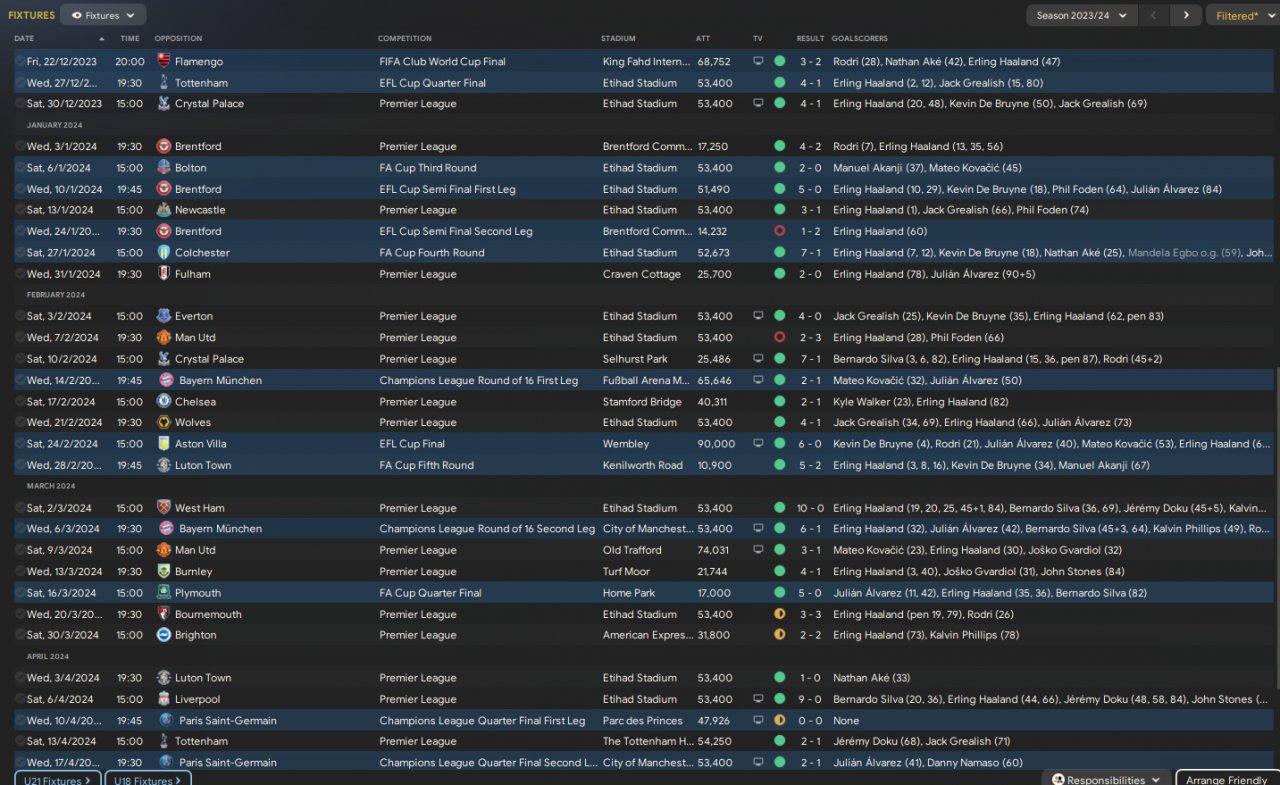Toggle the check circle on the Flamengo row
Viewport: 1280px width, 785px height.
tap(19, 61)
